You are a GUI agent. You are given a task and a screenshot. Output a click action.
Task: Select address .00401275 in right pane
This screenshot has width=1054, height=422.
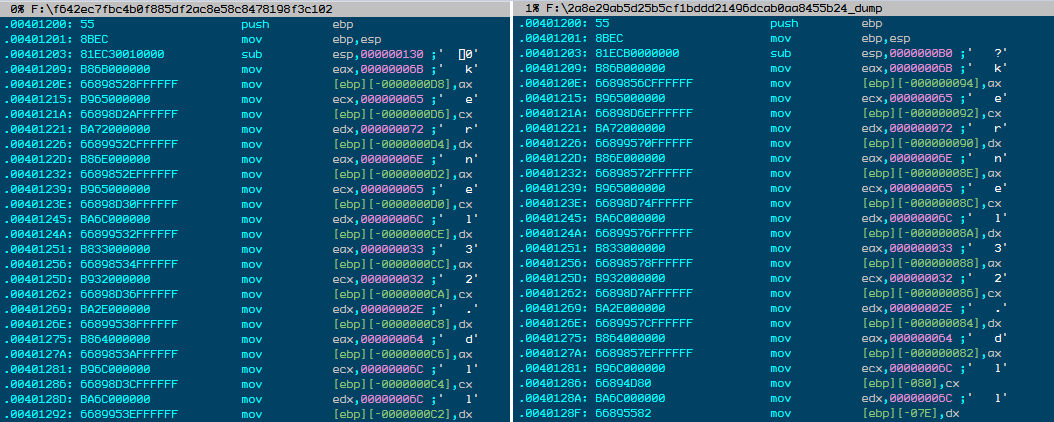[555, 338]
